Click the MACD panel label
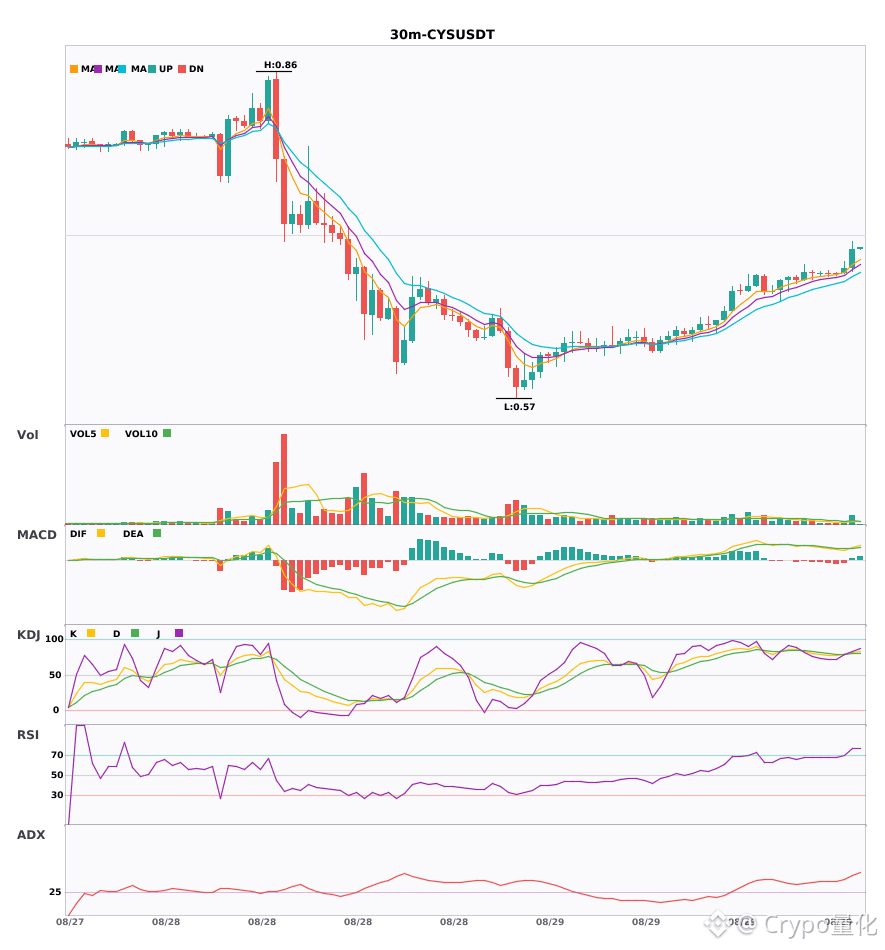 [36, 534]
